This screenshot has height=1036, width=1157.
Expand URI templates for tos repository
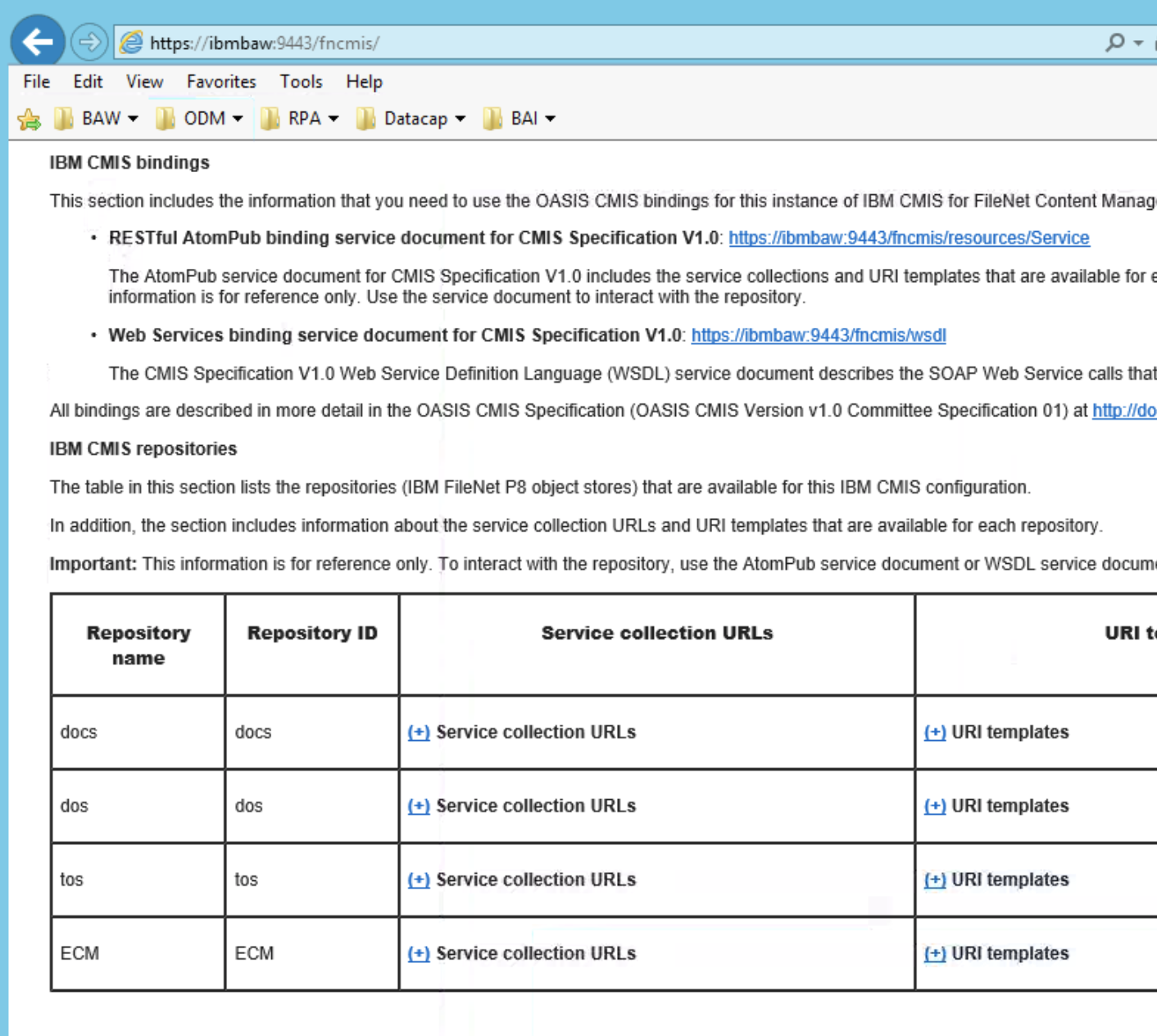tap(935, 879)
